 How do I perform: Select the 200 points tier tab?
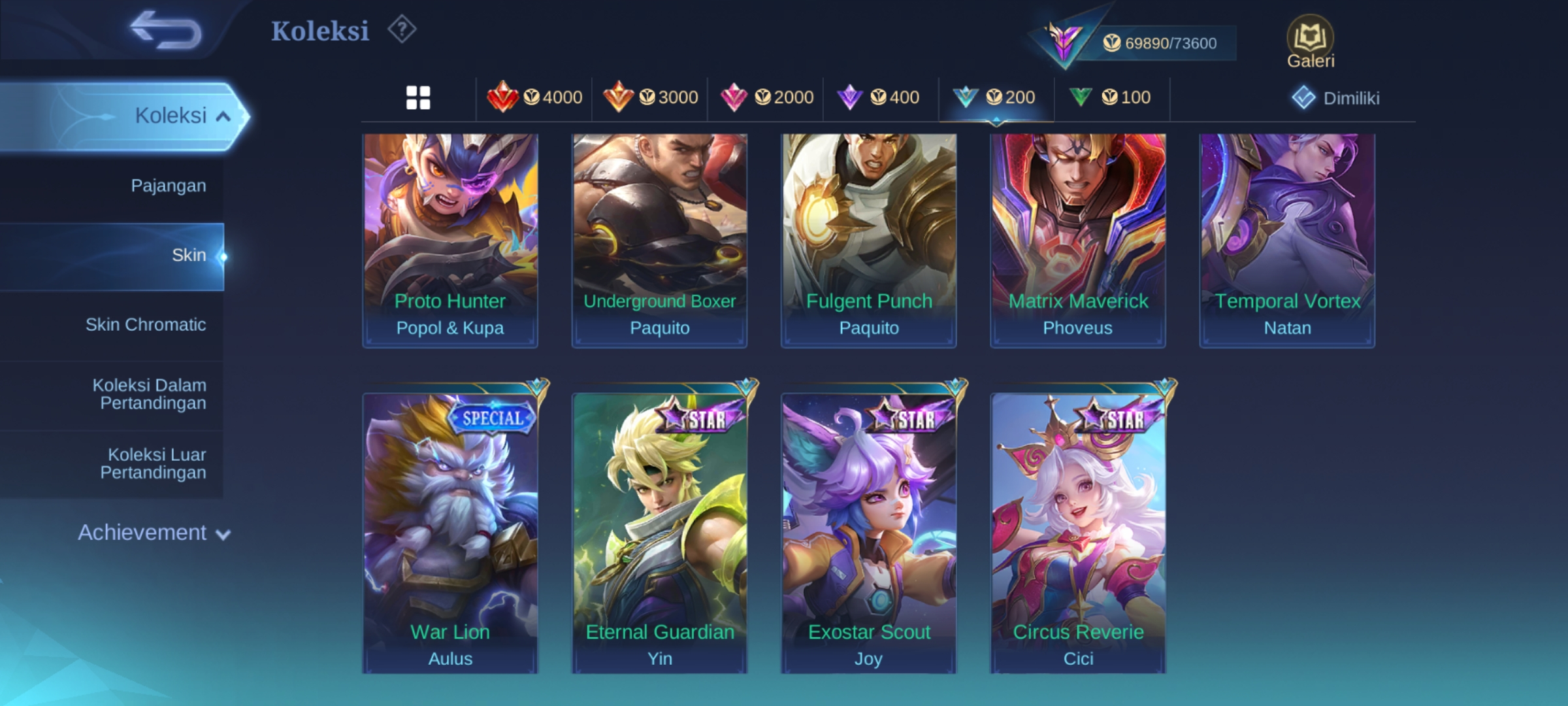(996, 97)
